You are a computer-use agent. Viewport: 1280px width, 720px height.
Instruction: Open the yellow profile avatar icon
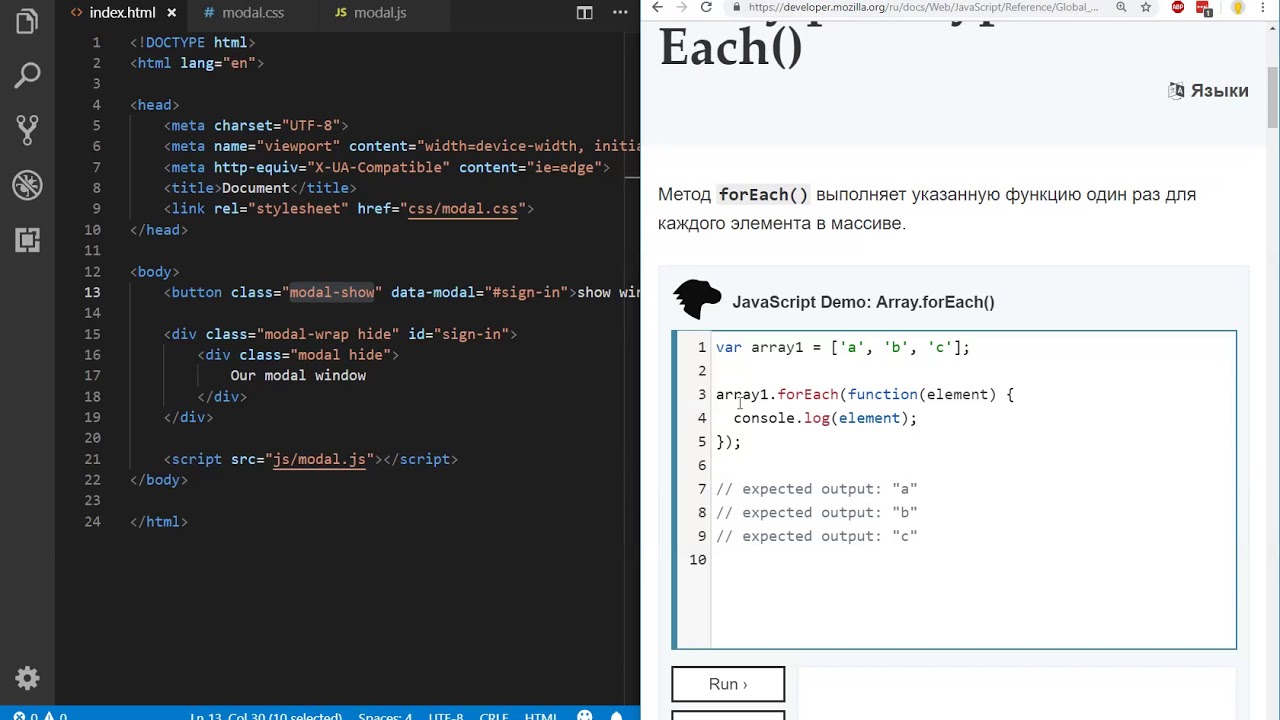pyautogui.click(x=1238, y=7)
